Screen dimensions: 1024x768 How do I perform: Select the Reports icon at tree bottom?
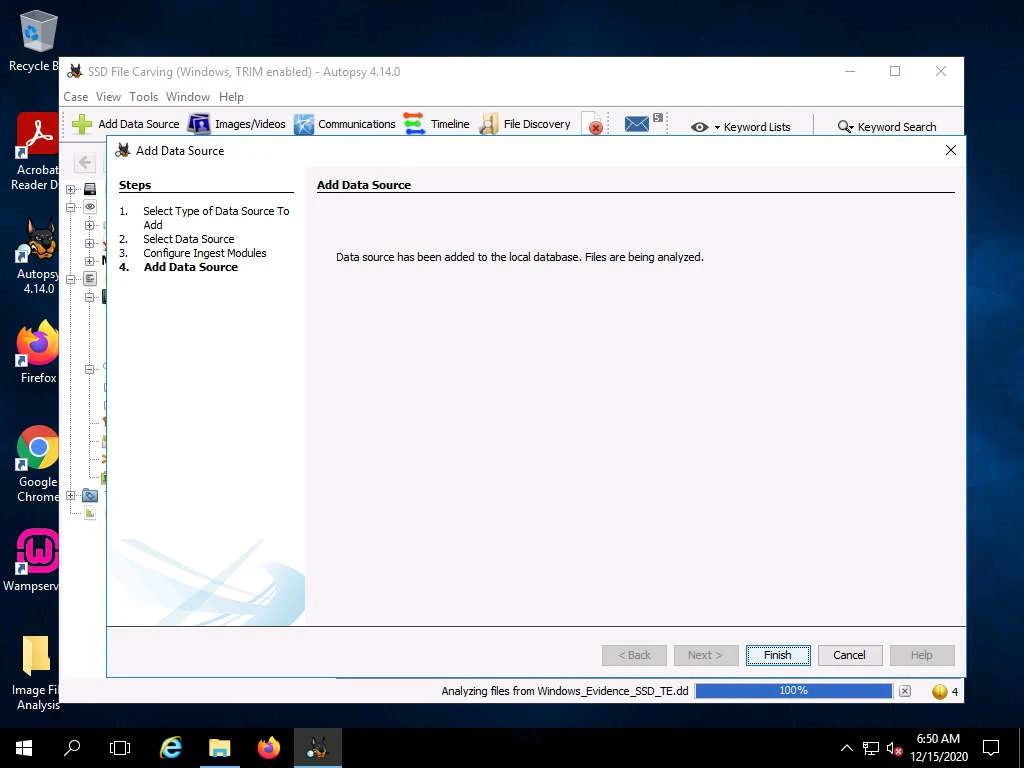pos(90,513)
